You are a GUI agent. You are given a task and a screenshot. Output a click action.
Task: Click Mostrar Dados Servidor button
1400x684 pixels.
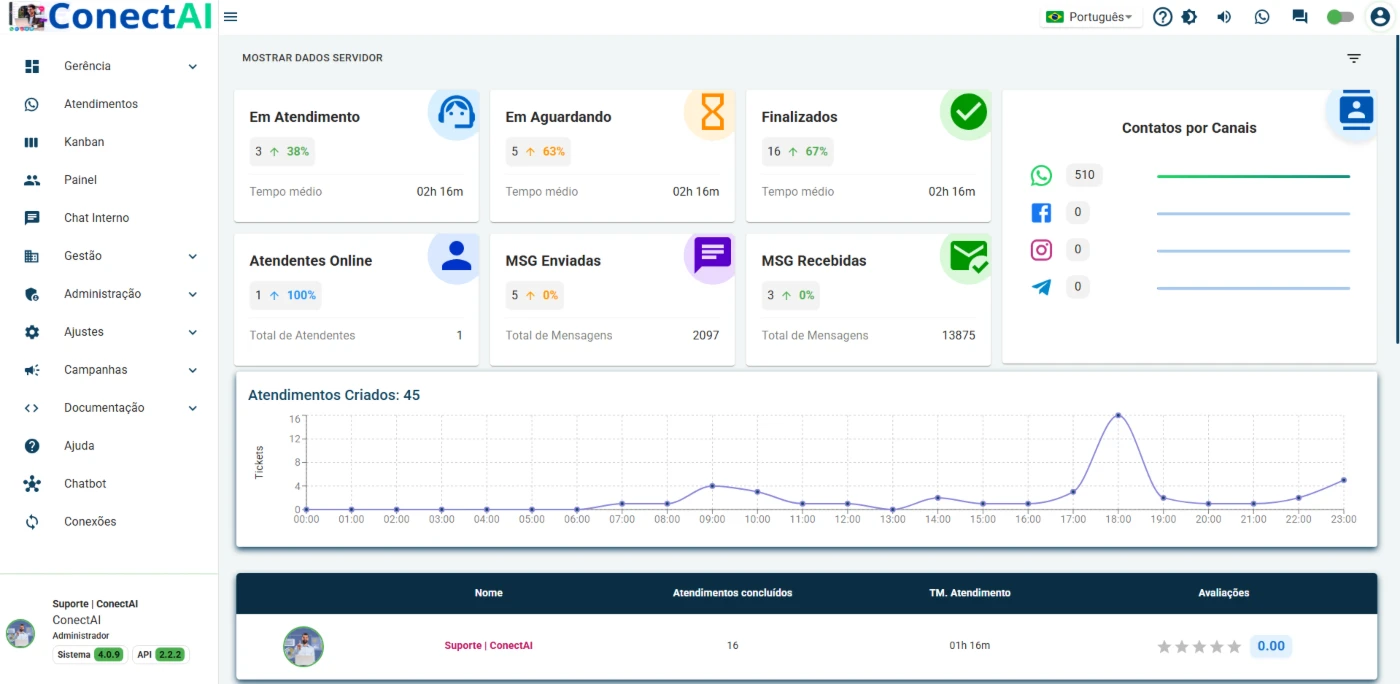(312, 58)
